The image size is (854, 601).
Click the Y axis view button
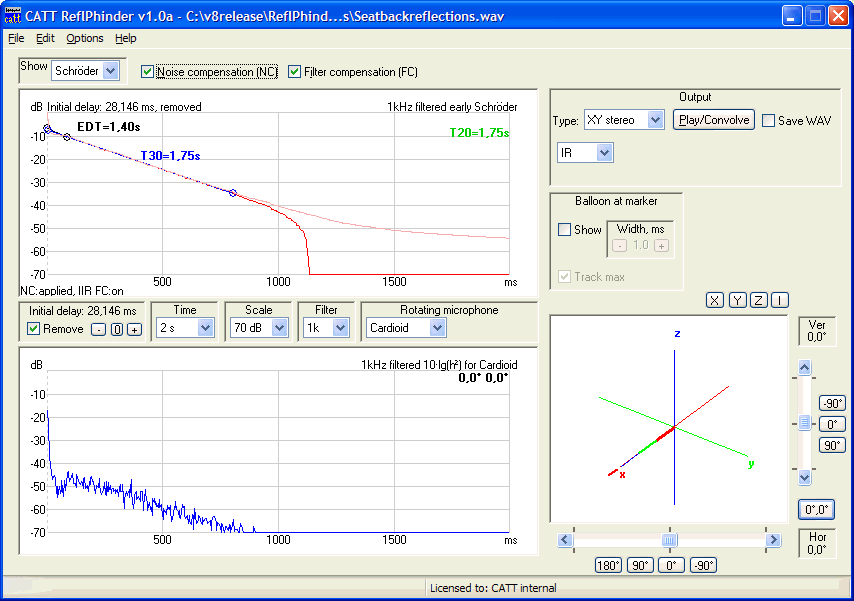tap(736, 300)
